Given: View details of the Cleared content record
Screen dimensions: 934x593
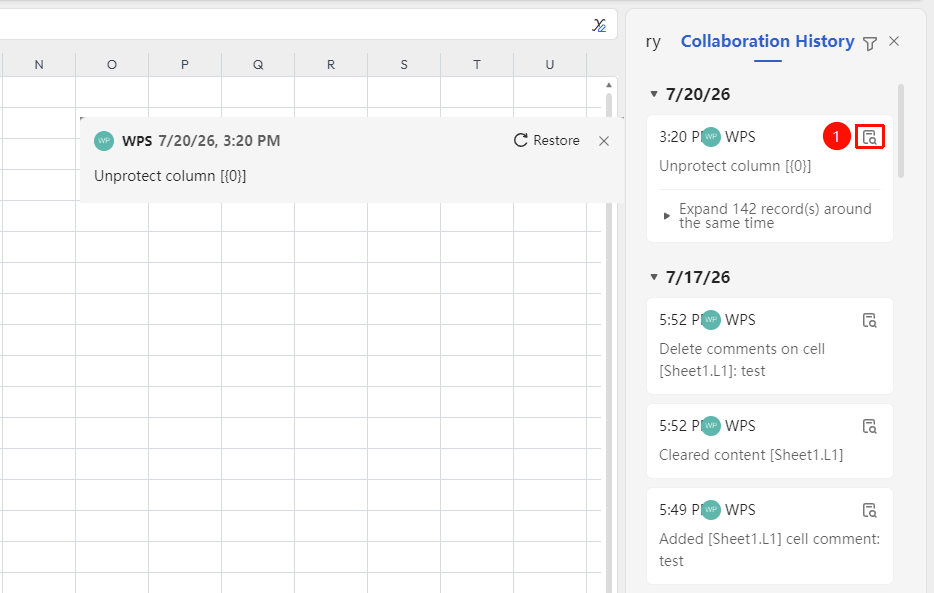Looking at the screenshot, I should click(870, 426).
